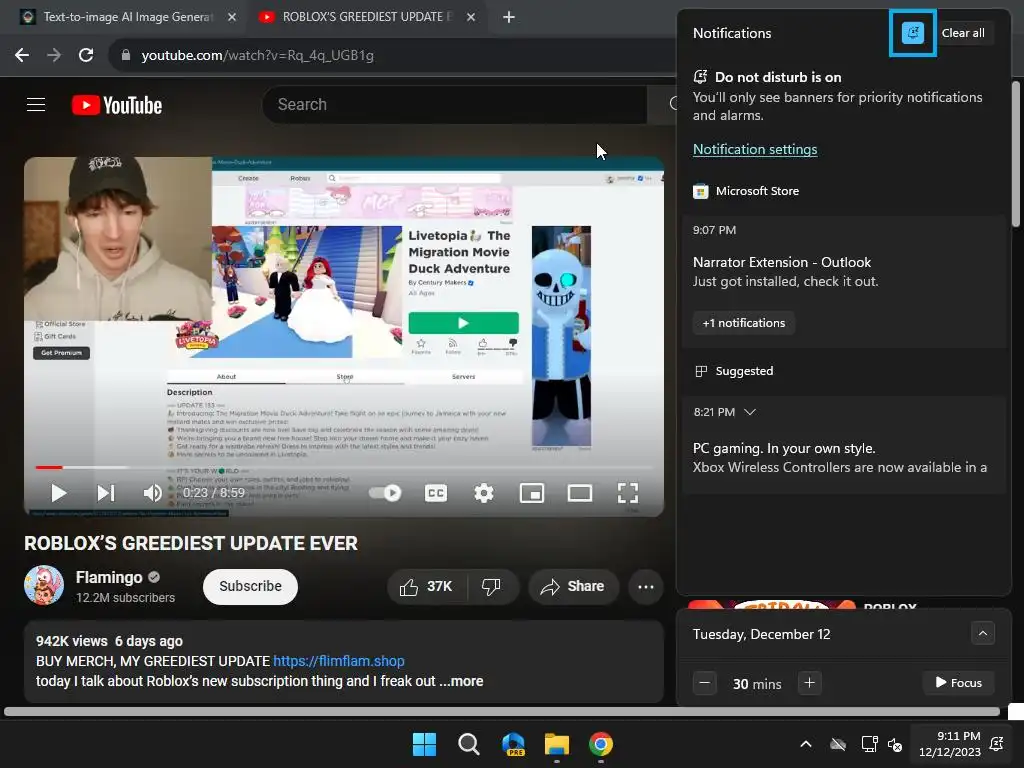The width and height of the screenshot is (1024, 768).
Task: Open the Flamingo channel name link
Action: tap(109, 577)
